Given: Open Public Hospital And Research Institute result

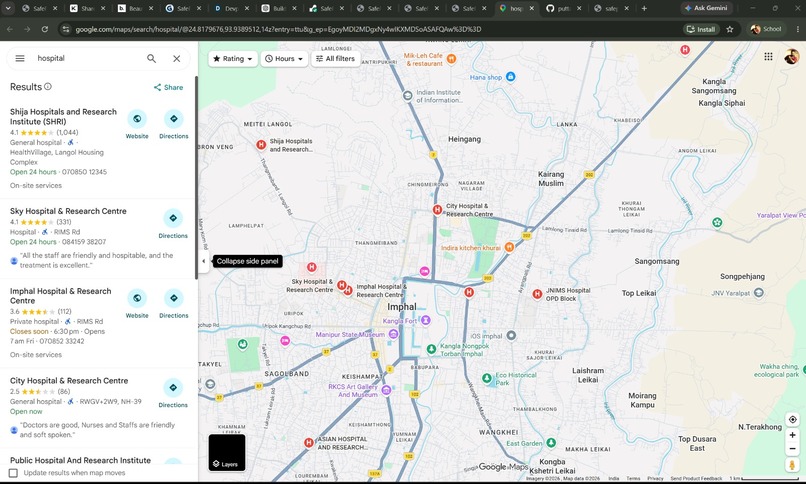Looking at the screenshot, I should 80,460.
